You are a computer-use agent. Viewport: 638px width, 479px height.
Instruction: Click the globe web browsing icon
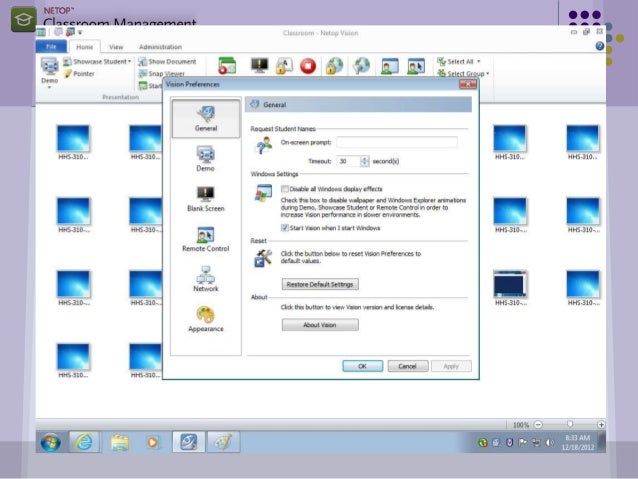tap(361, 66)
